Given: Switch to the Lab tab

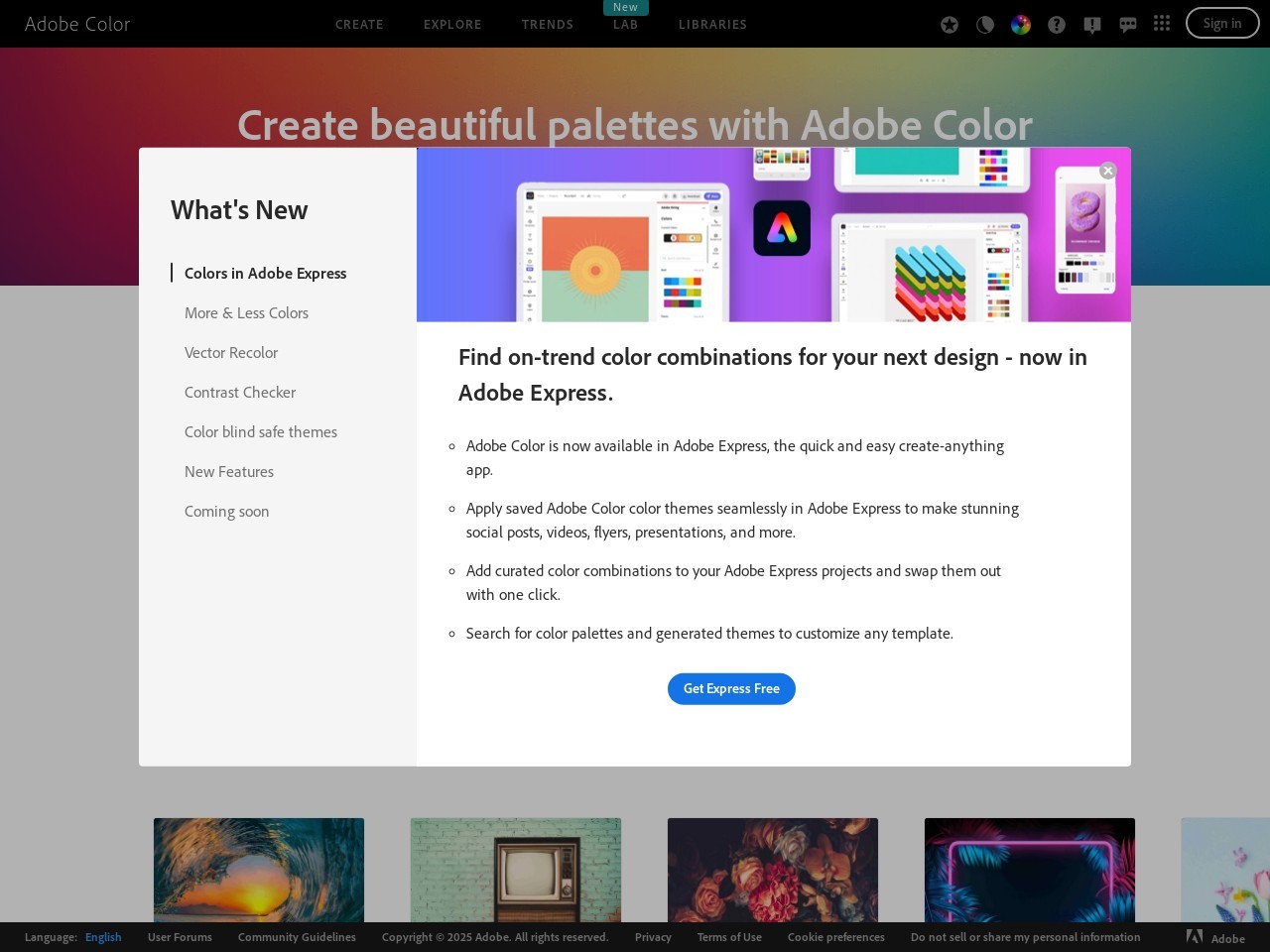Looking at the screenshot, I should pos(625,25).
